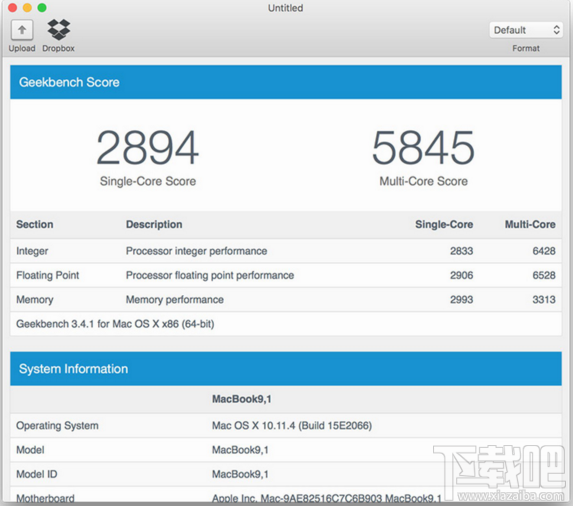Screen dimensions: 573x506
Task: Click the Section column header
Action: 35,224
